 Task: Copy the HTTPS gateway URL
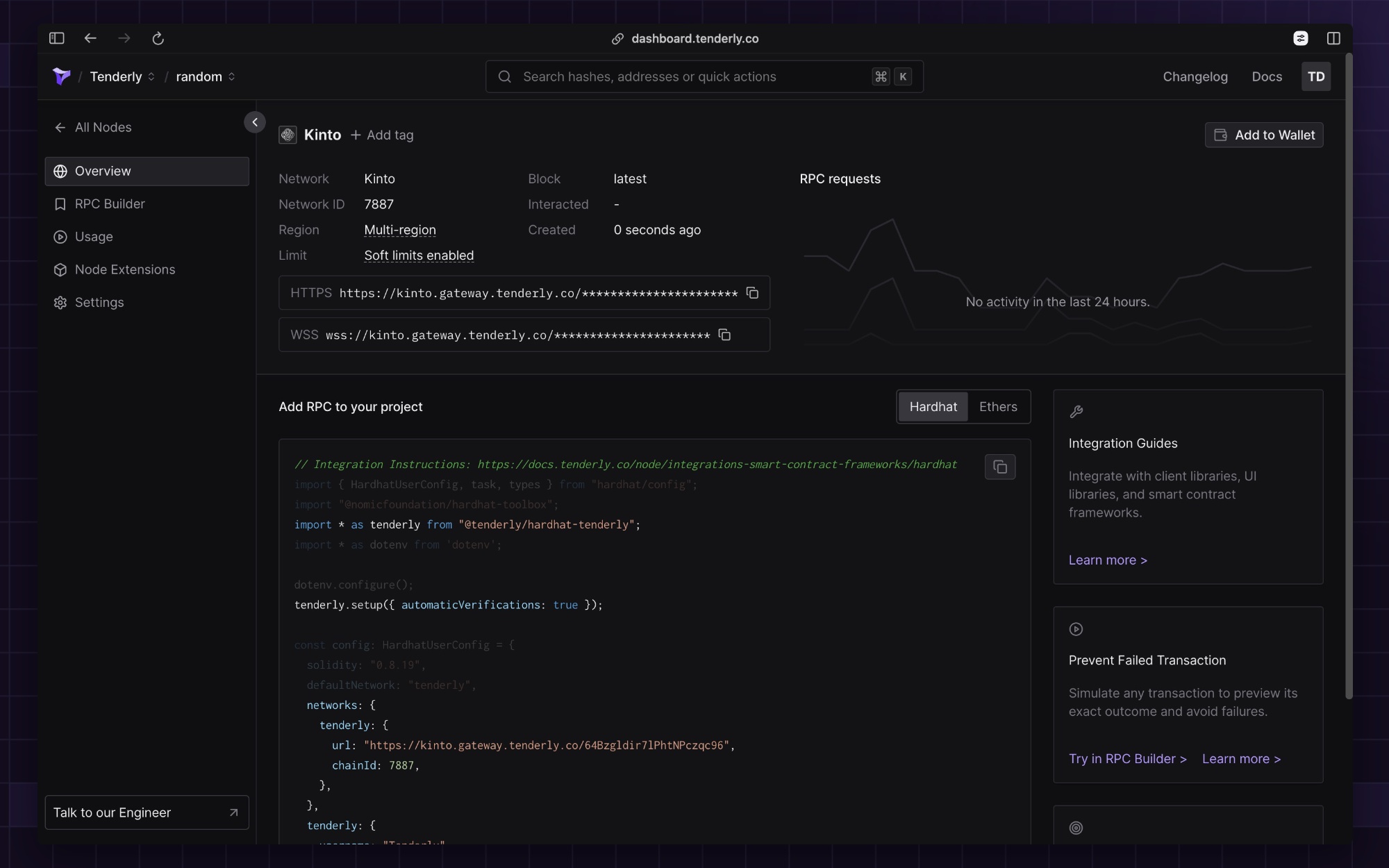tap(752, 292)
